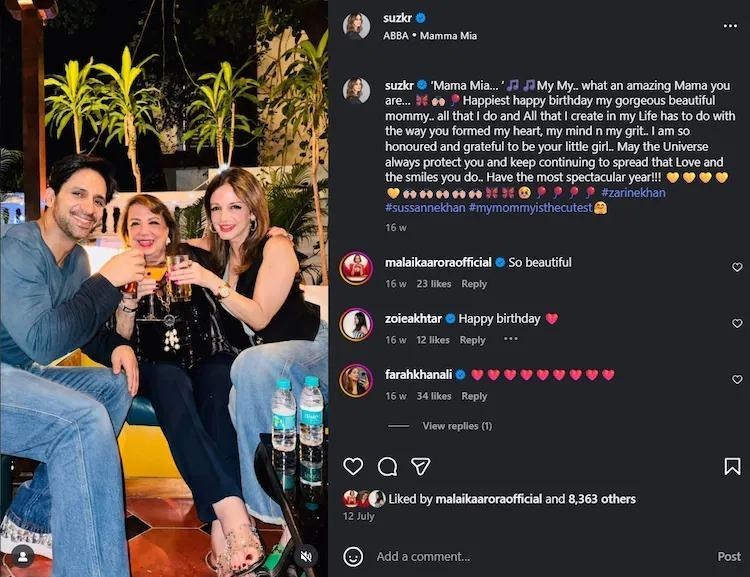Like malaikaaroraofficial's "So beautiful" comment

(x=737, y=267)
